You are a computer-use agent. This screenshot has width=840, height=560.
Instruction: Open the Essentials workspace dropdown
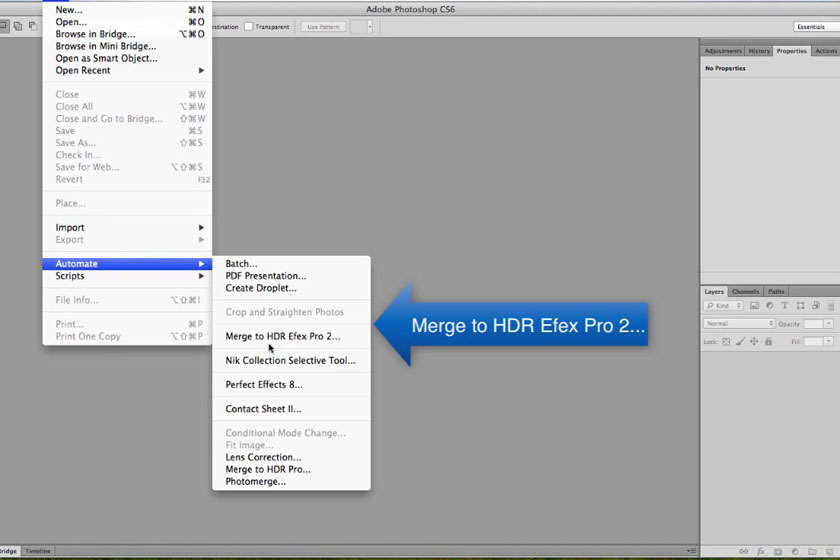pyautogui.click(x=816, y=27)
